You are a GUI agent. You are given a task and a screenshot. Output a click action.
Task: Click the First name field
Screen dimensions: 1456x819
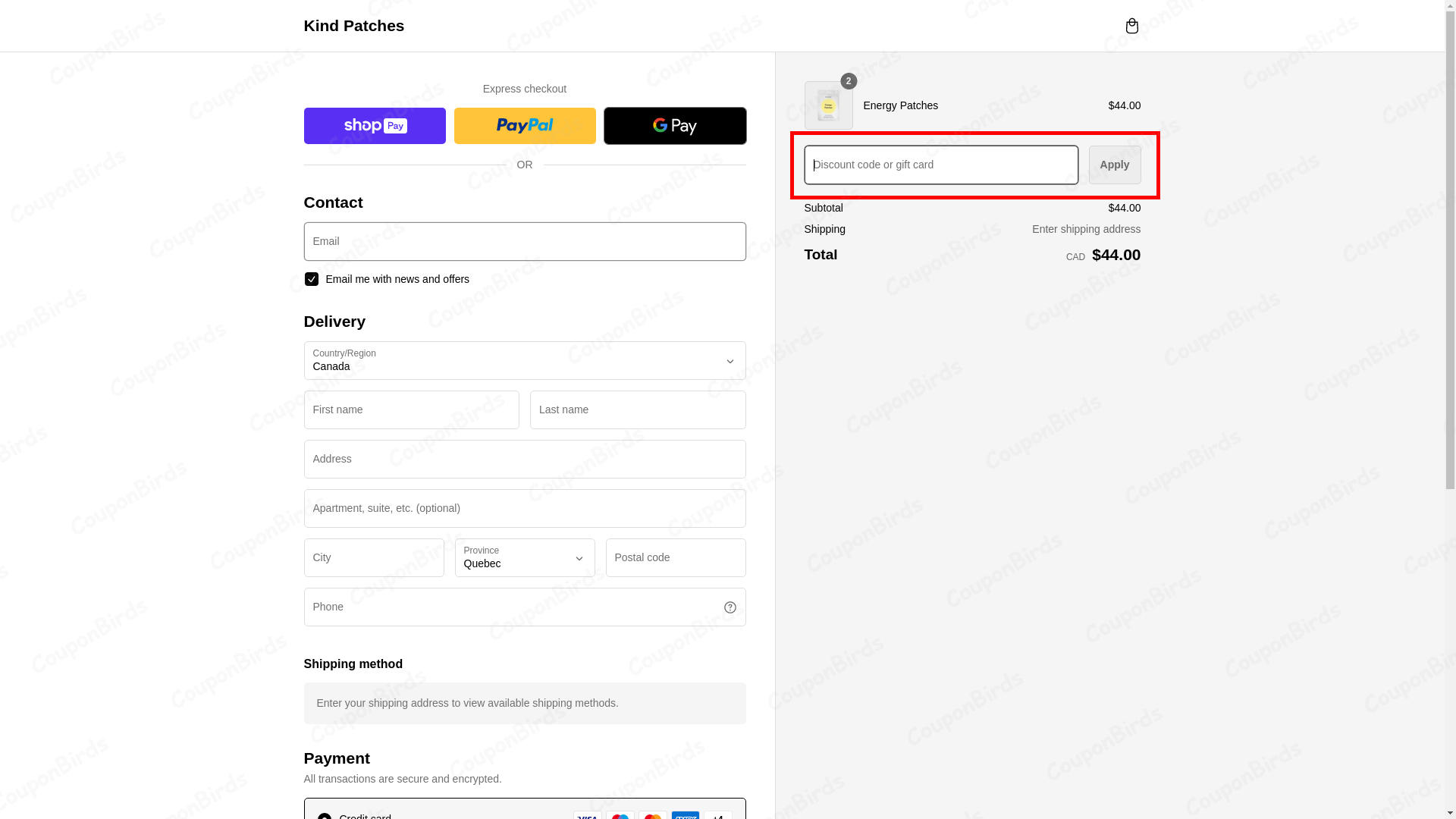pyautogui.click(x=412, y=410)
